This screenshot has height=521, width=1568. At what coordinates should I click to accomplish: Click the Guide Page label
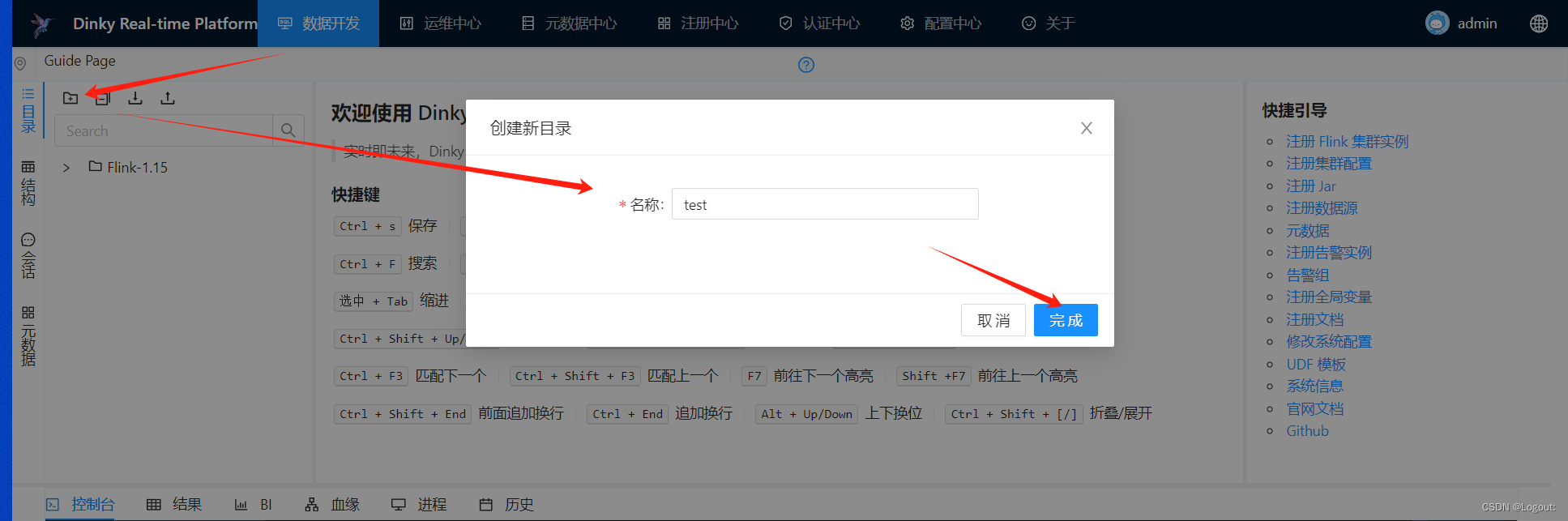click(x=79, y=61)
